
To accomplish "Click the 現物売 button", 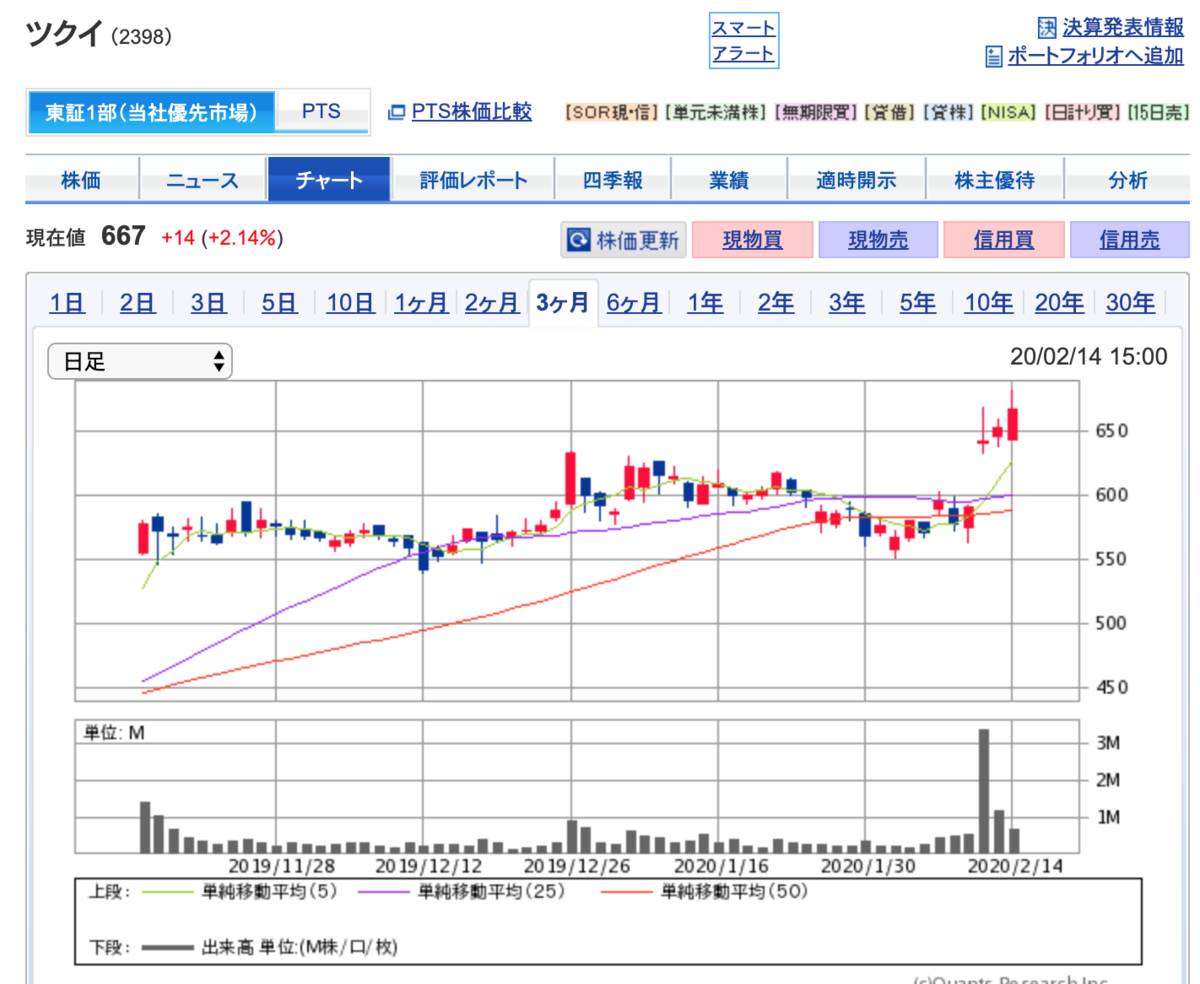I will click(878, 240).
